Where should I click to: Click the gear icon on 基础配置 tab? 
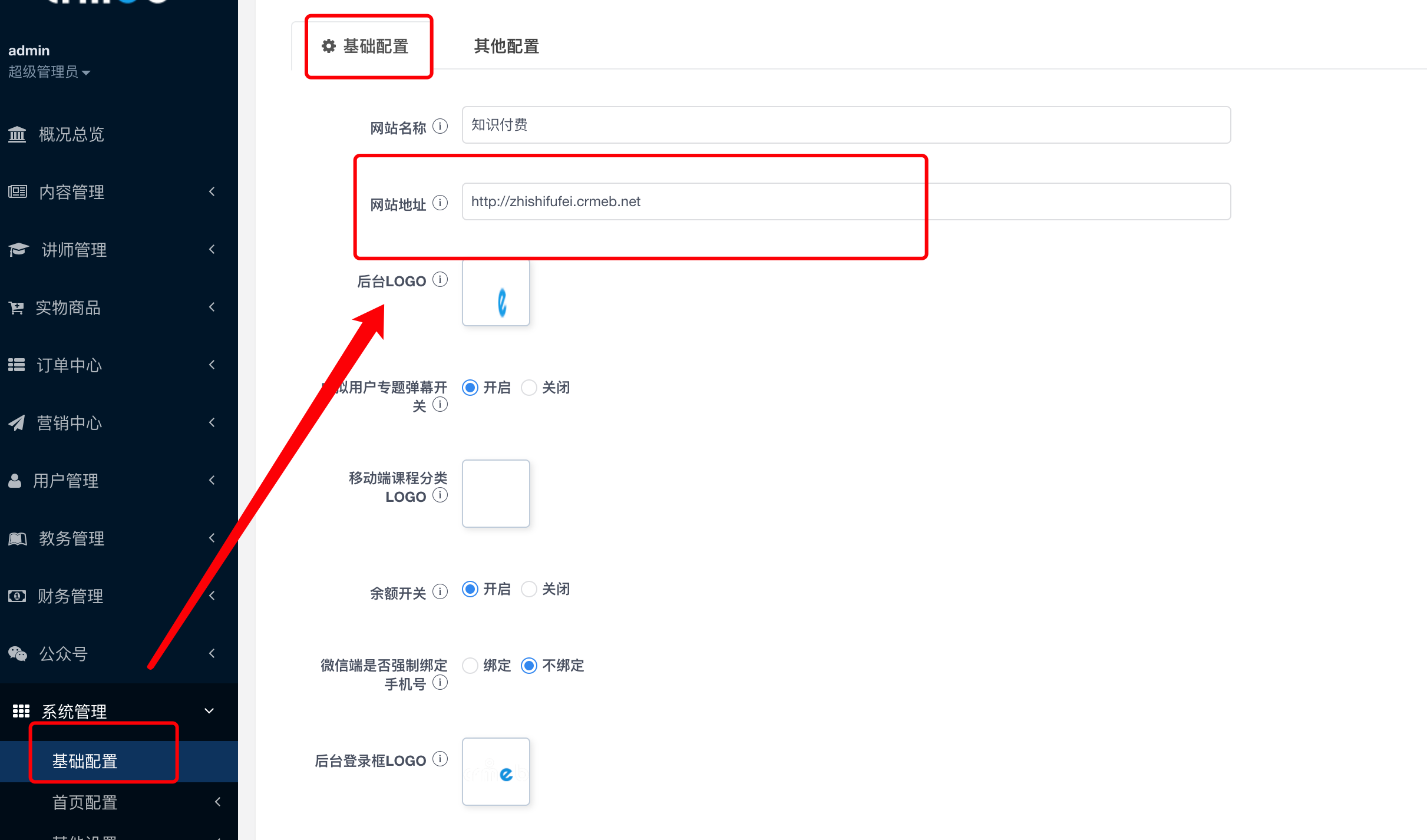pos(329,46)
